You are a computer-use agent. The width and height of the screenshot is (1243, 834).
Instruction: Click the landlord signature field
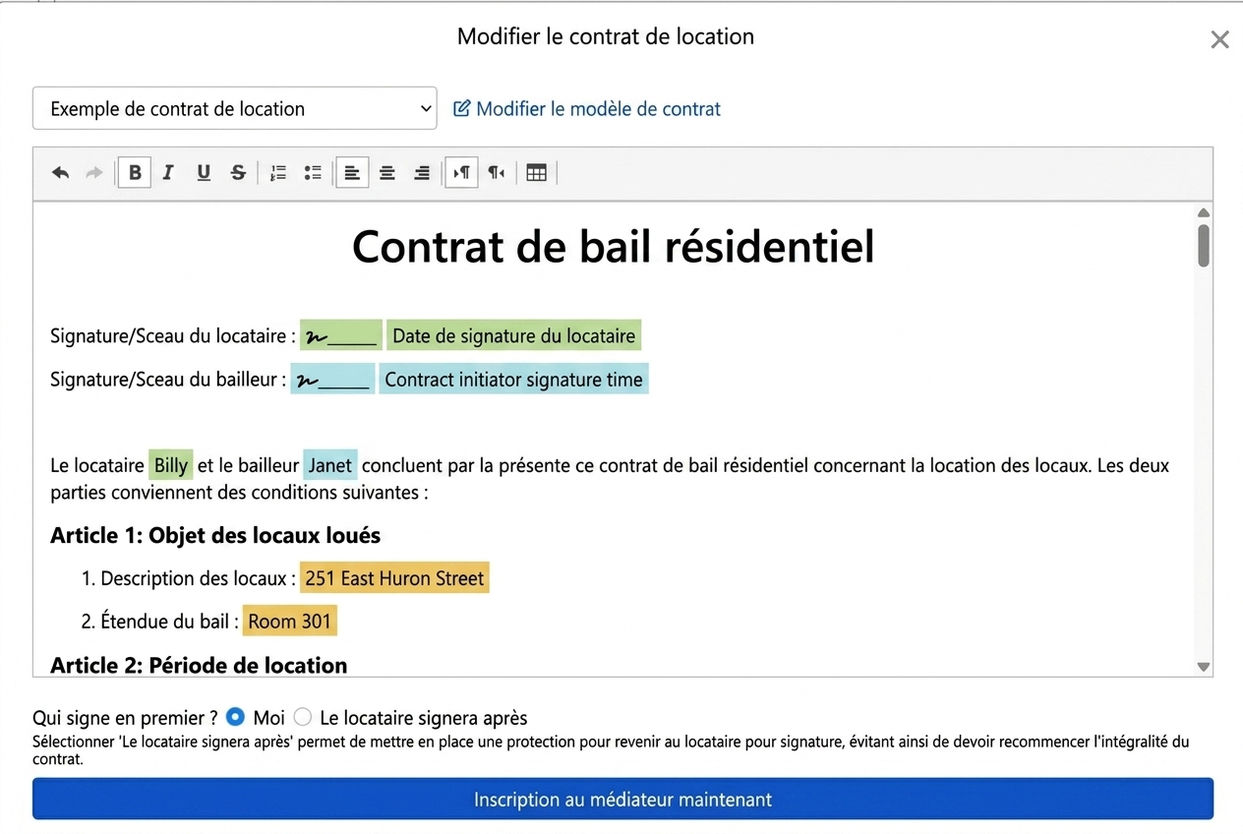[333, 379]
